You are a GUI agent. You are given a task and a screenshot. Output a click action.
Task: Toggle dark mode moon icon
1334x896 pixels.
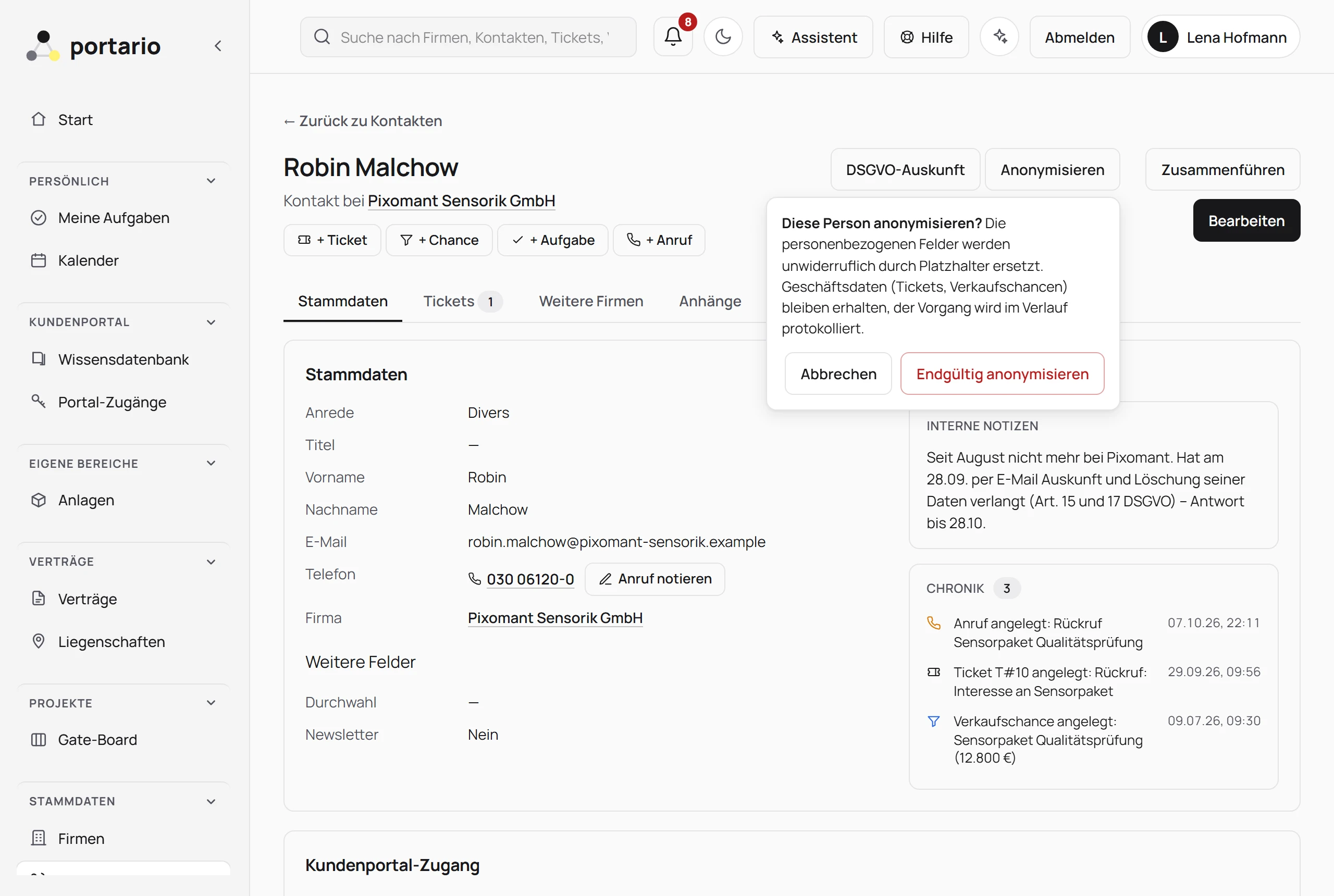(x=723, y=36)
